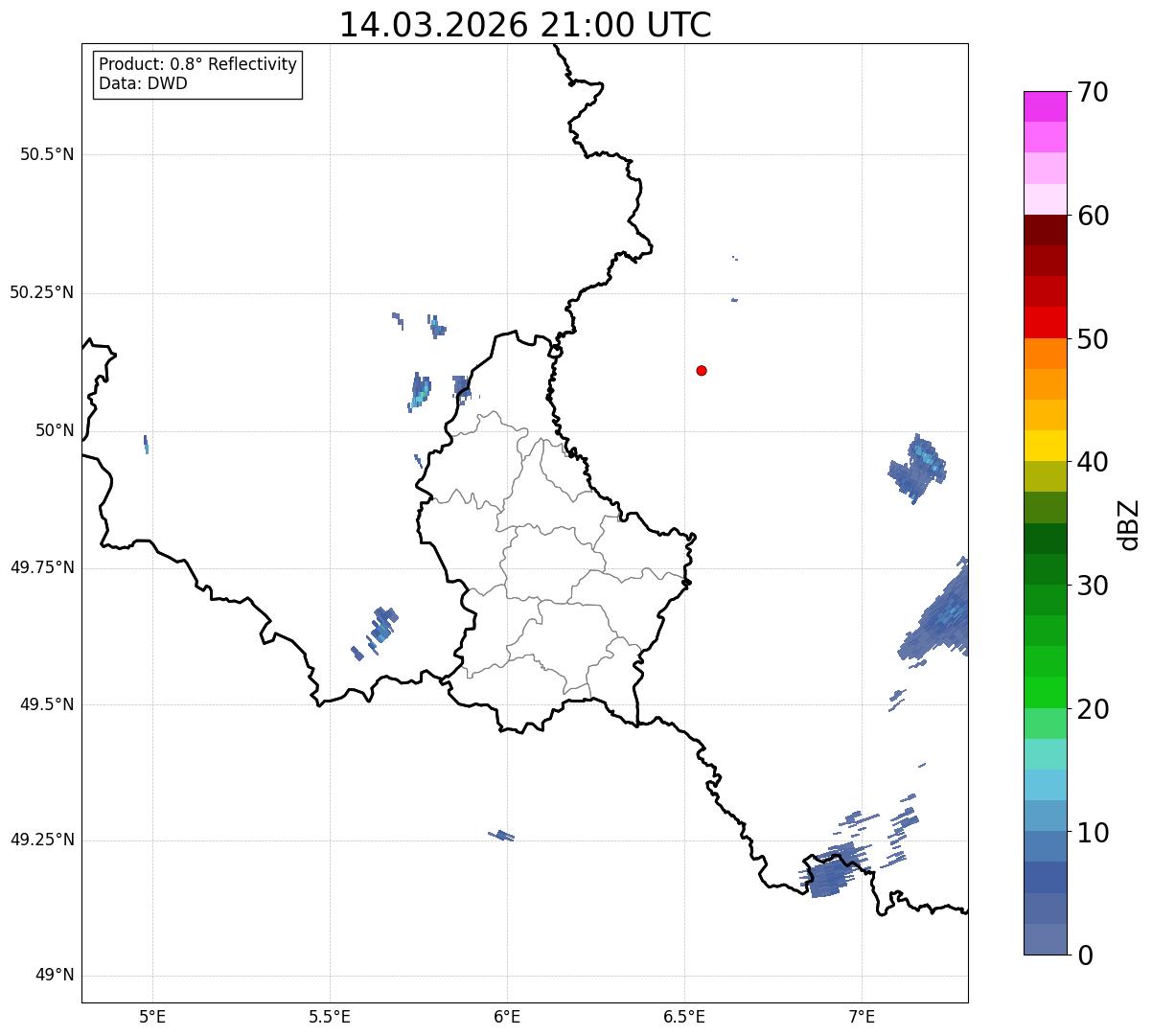Click the light blue colorbar segment near 13
Screen dimensions: 1152x1036
[1045, 785]
